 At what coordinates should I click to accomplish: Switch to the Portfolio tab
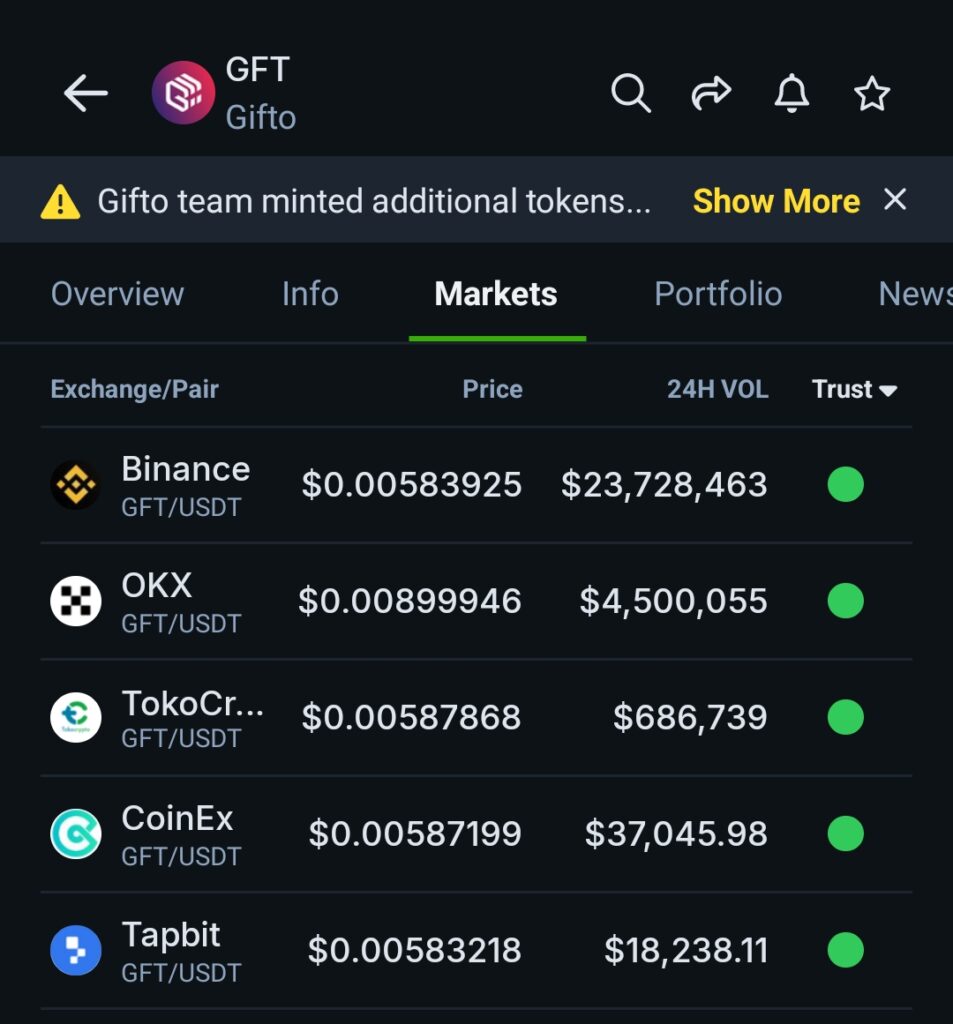tap(719, 294)
